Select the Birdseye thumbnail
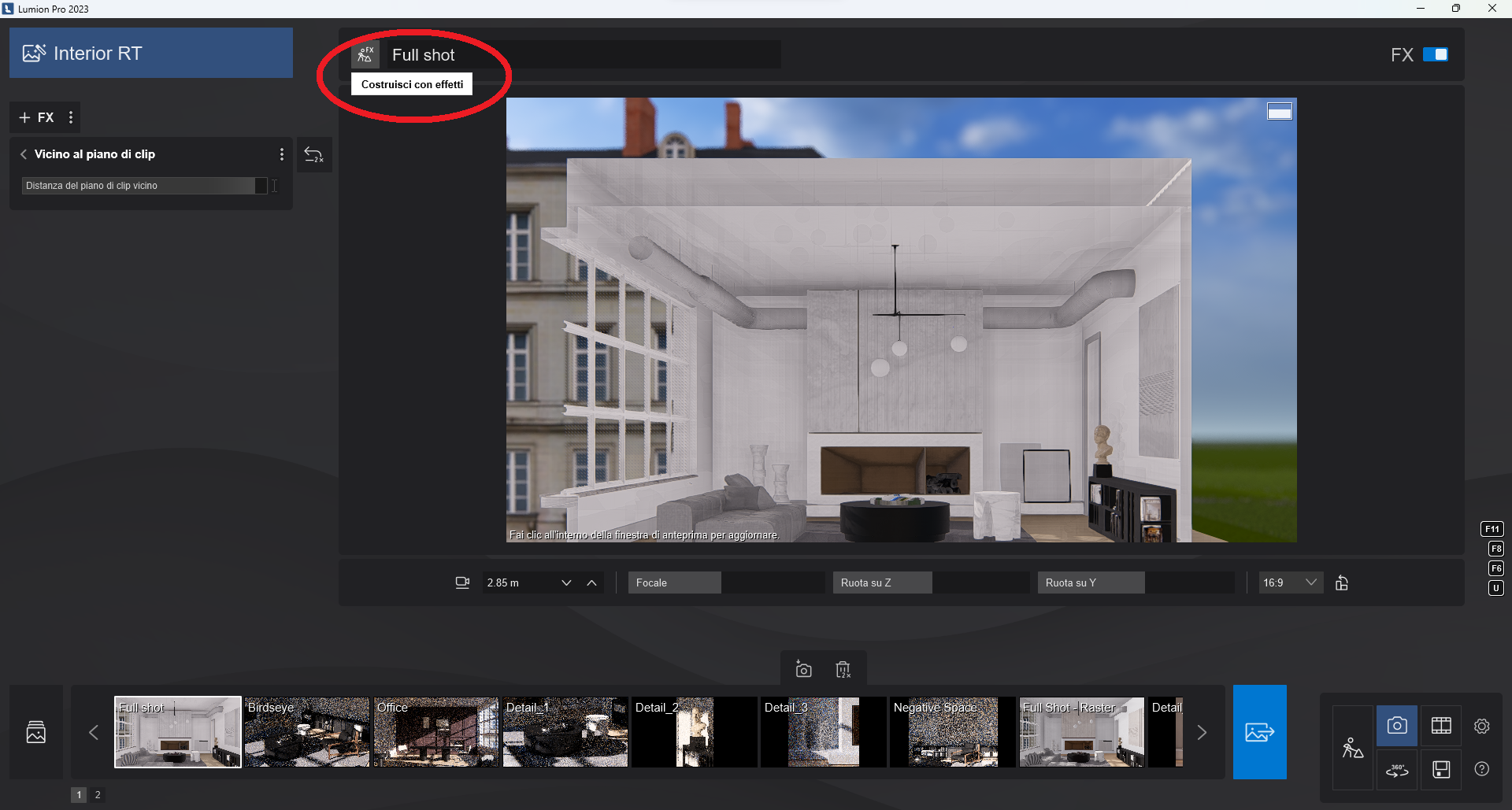The image size is (1512, 810). coord(307,732)
